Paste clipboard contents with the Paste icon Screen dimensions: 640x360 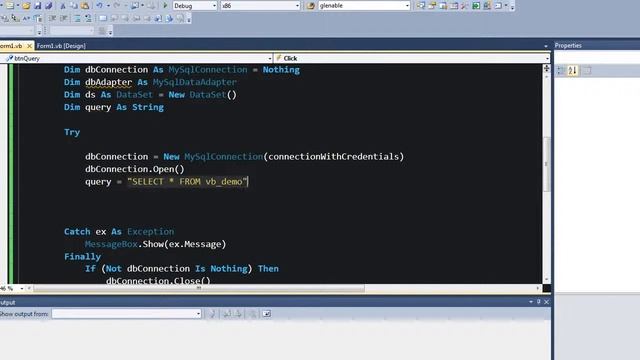coord(85,6)
